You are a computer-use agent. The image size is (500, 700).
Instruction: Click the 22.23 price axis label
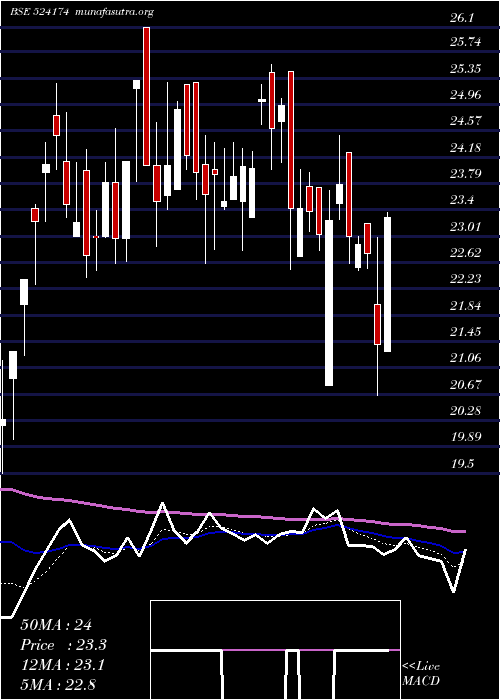coord(466,279)
